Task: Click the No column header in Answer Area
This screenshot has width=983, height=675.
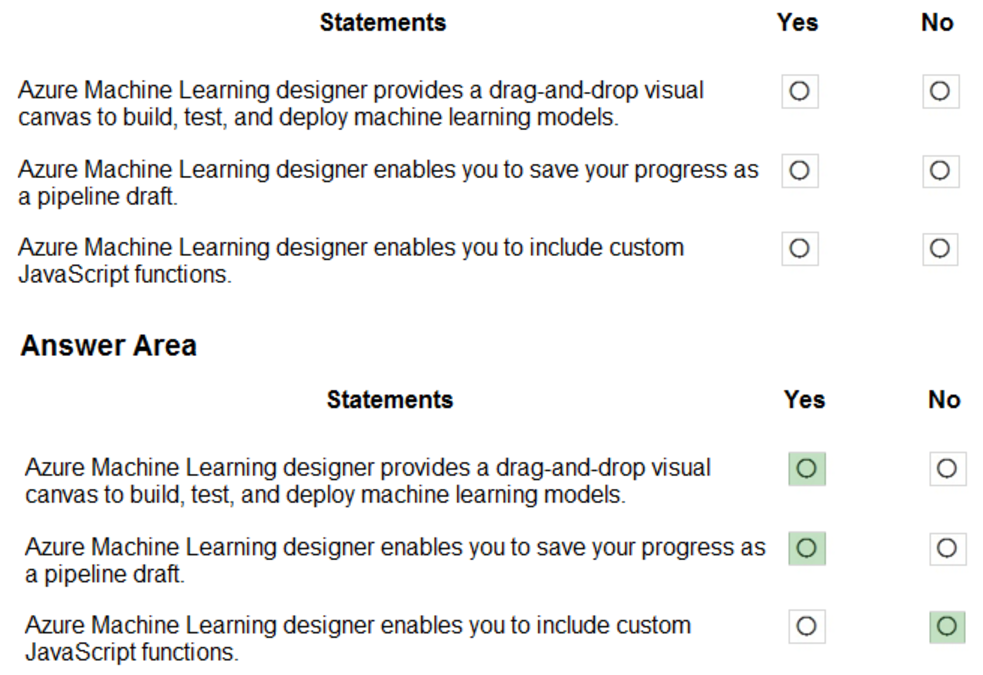Action: (944, 400)
